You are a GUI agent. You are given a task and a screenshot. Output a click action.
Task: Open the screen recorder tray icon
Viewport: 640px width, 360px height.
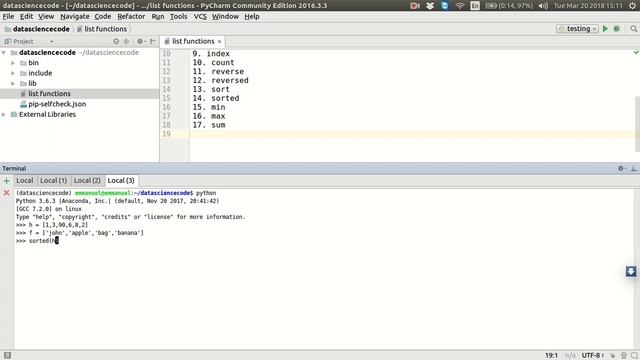[x=415, y=6]
